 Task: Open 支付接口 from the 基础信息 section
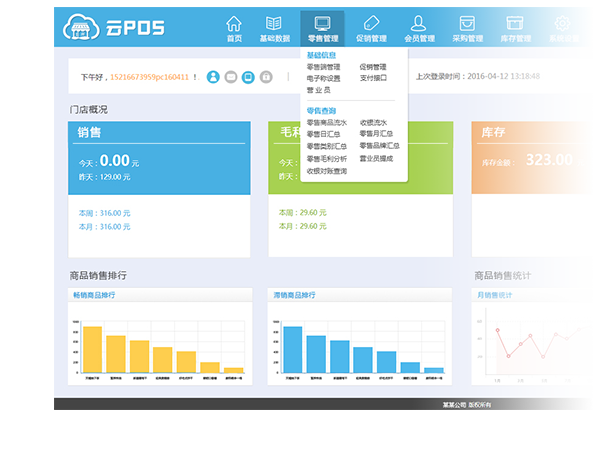tap(372, 78)
